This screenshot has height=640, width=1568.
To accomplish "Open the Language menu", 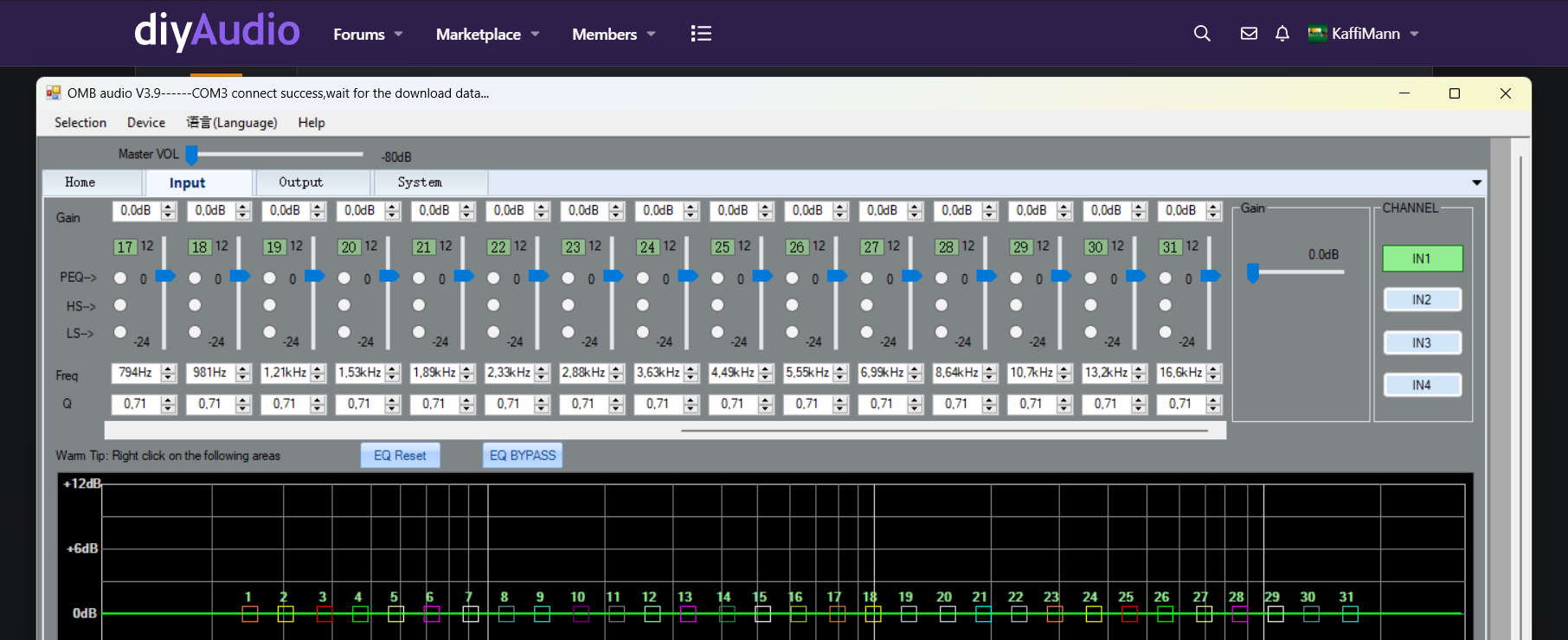I will point(232,123).
